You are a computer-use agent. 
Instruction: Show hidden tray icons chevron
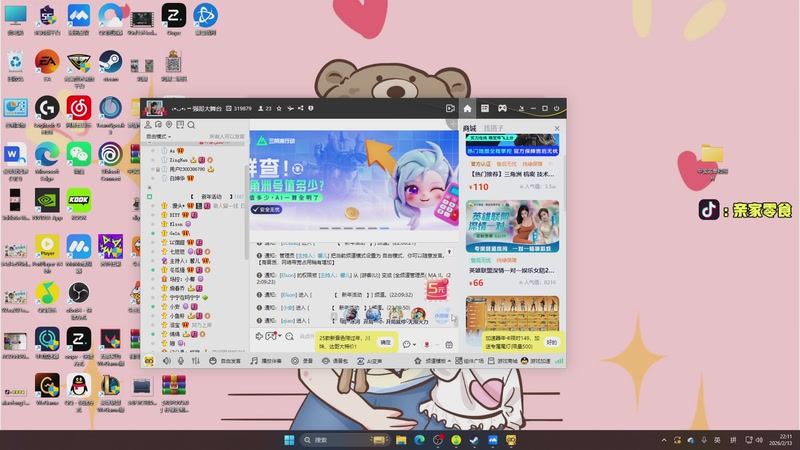tap(664, 440)
